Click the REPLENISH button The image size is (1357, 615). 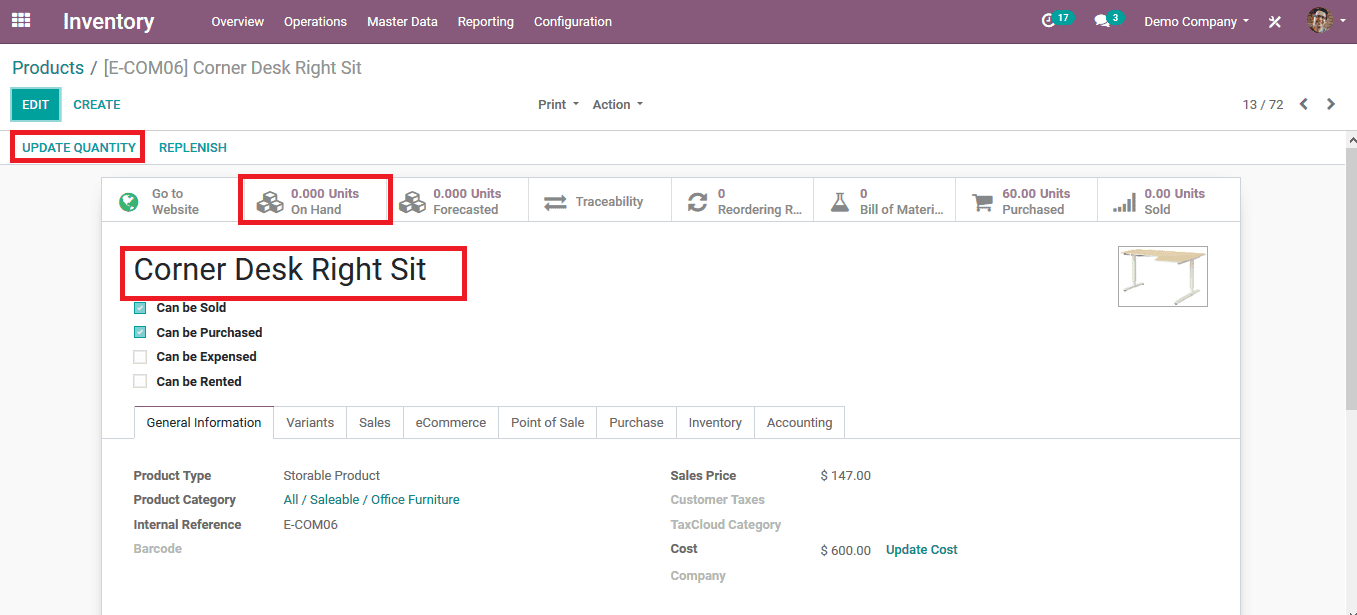point(193,147)
